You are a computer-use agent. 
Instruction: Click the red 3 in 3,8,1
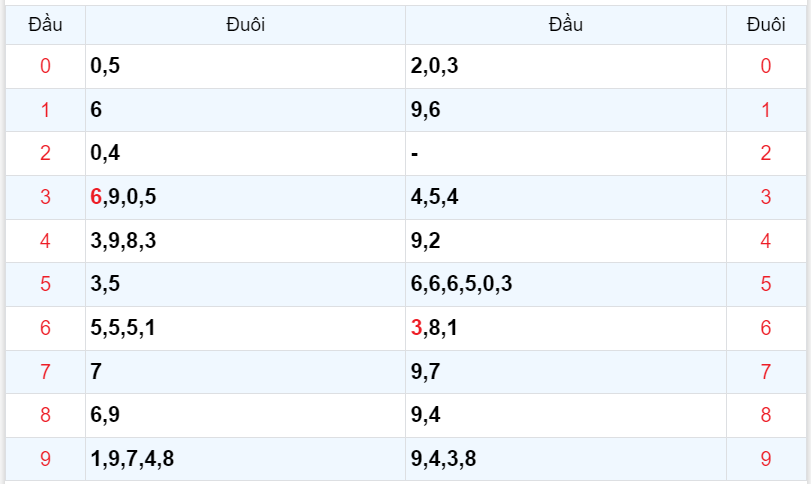(x=416, y=327)
